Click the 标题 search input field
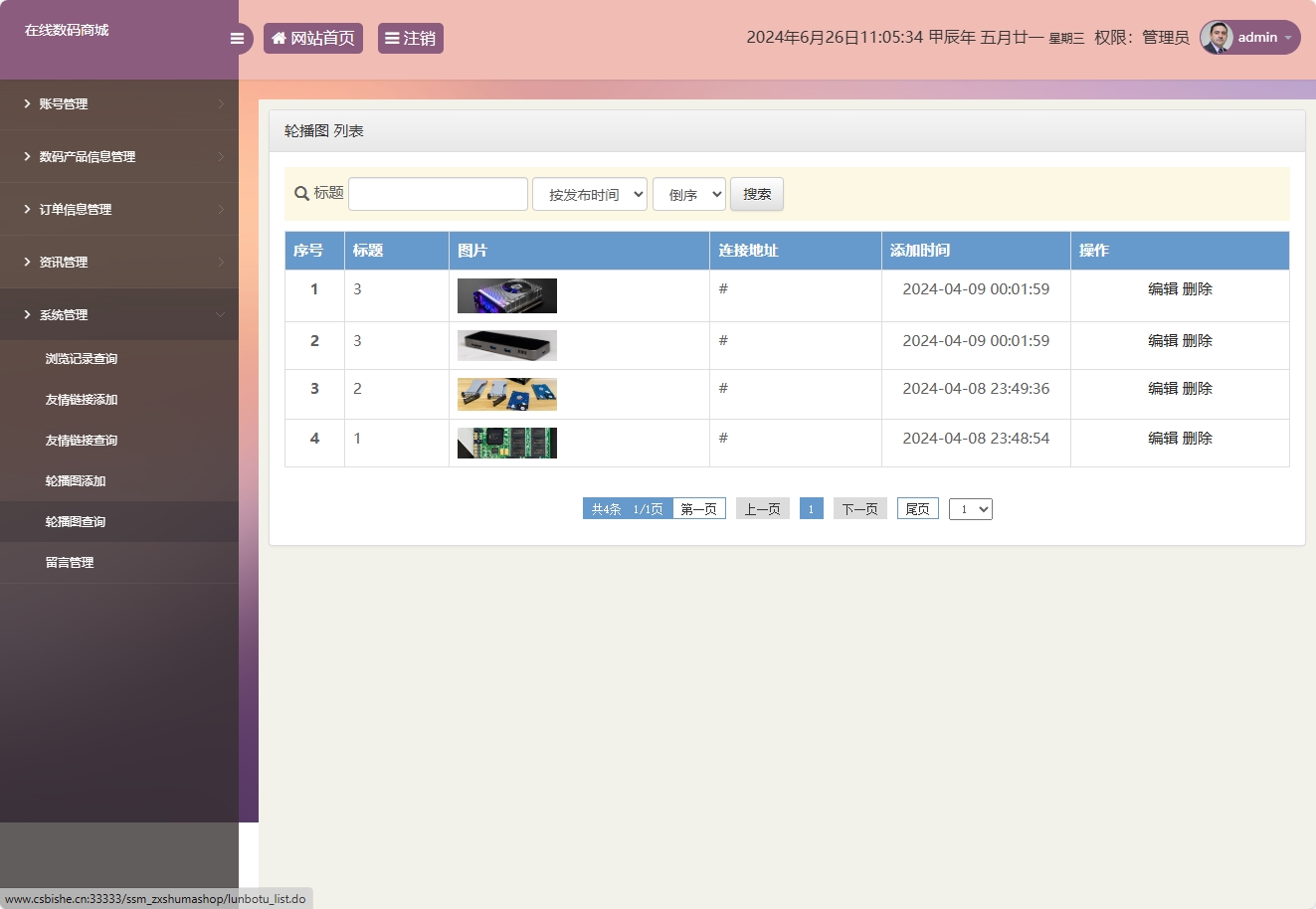 coord(438,193)
